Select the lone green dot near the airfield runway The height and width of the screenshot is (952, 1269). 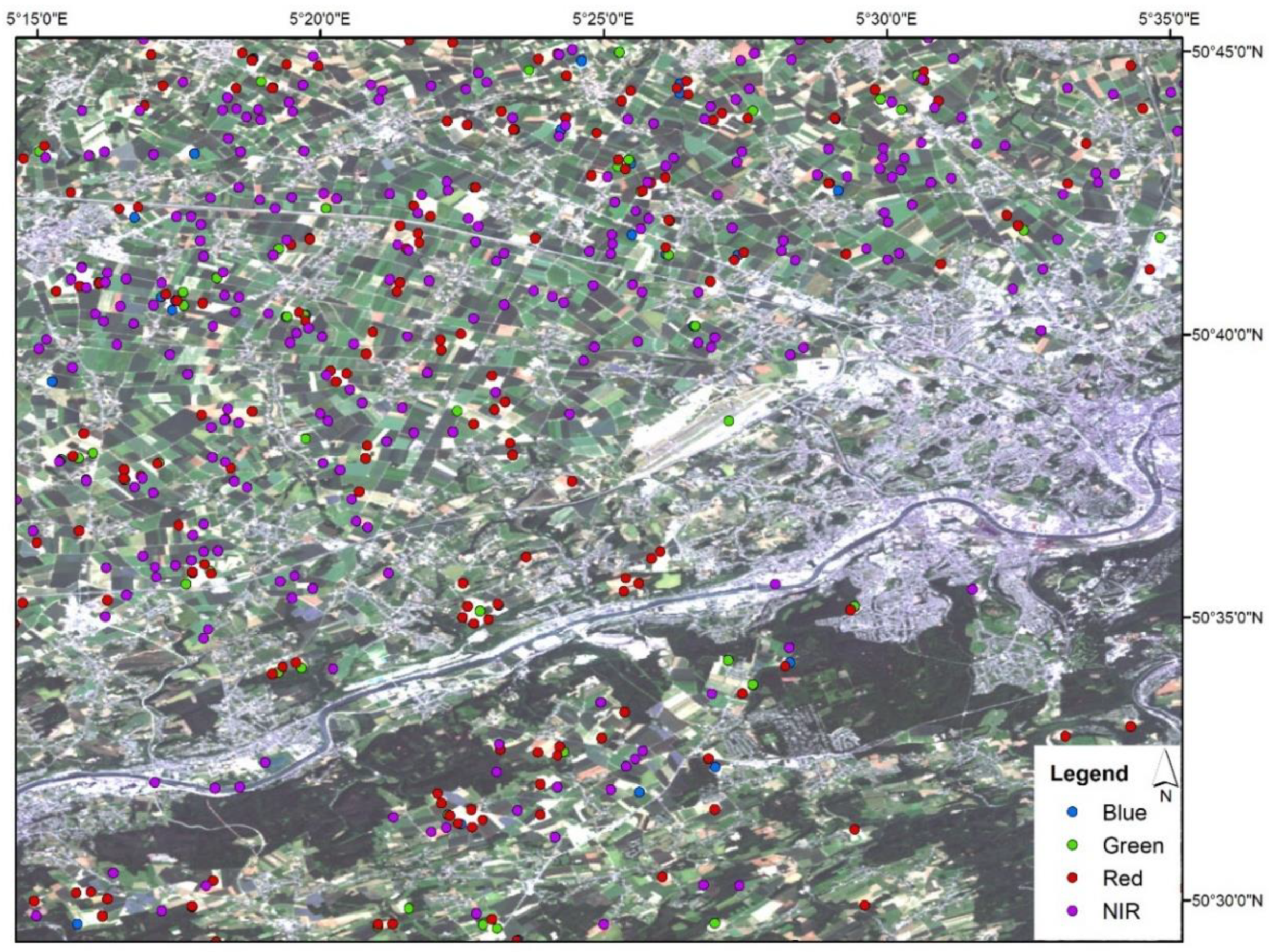[x=729, y=421]
